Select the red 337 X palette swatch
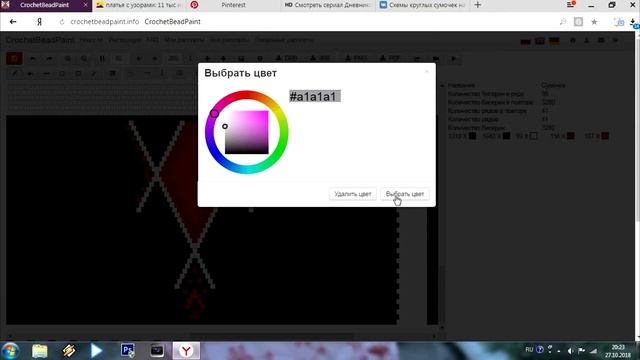 pyautogui.click(x=605, y=136)
